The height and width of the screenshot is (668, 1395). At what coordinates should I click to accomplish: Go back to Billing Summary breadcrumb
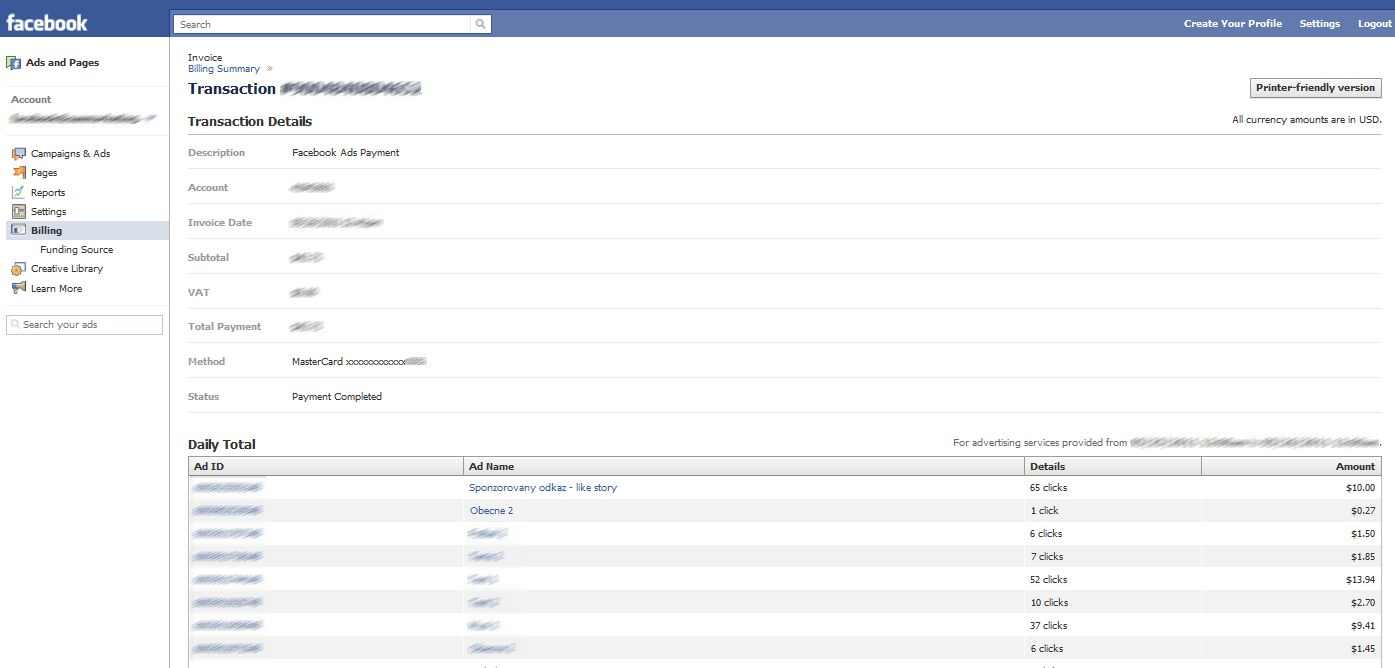224,69
